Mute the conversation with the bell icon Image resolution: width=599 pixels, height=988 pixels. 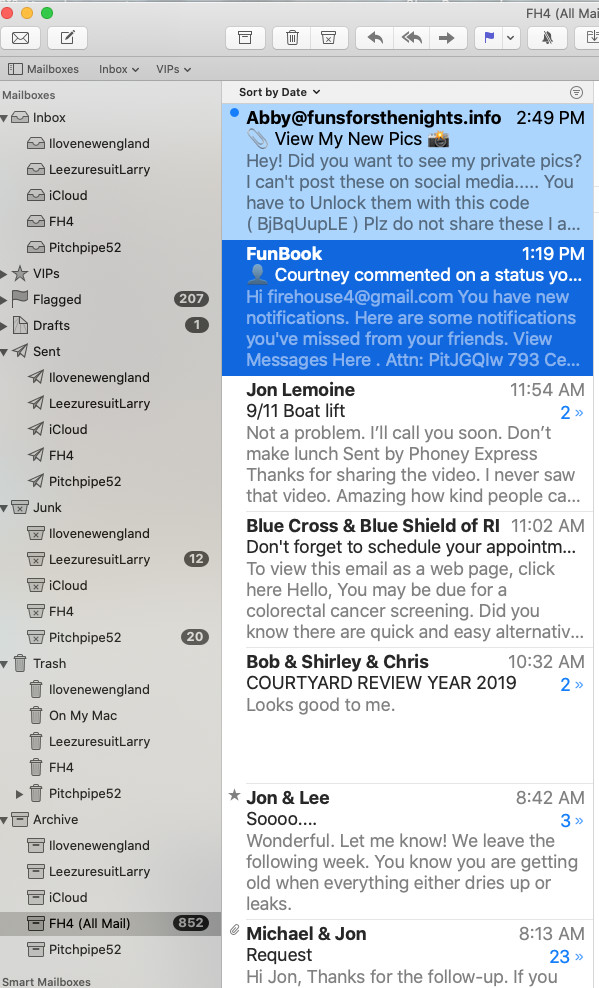click(x=547, y=38)
